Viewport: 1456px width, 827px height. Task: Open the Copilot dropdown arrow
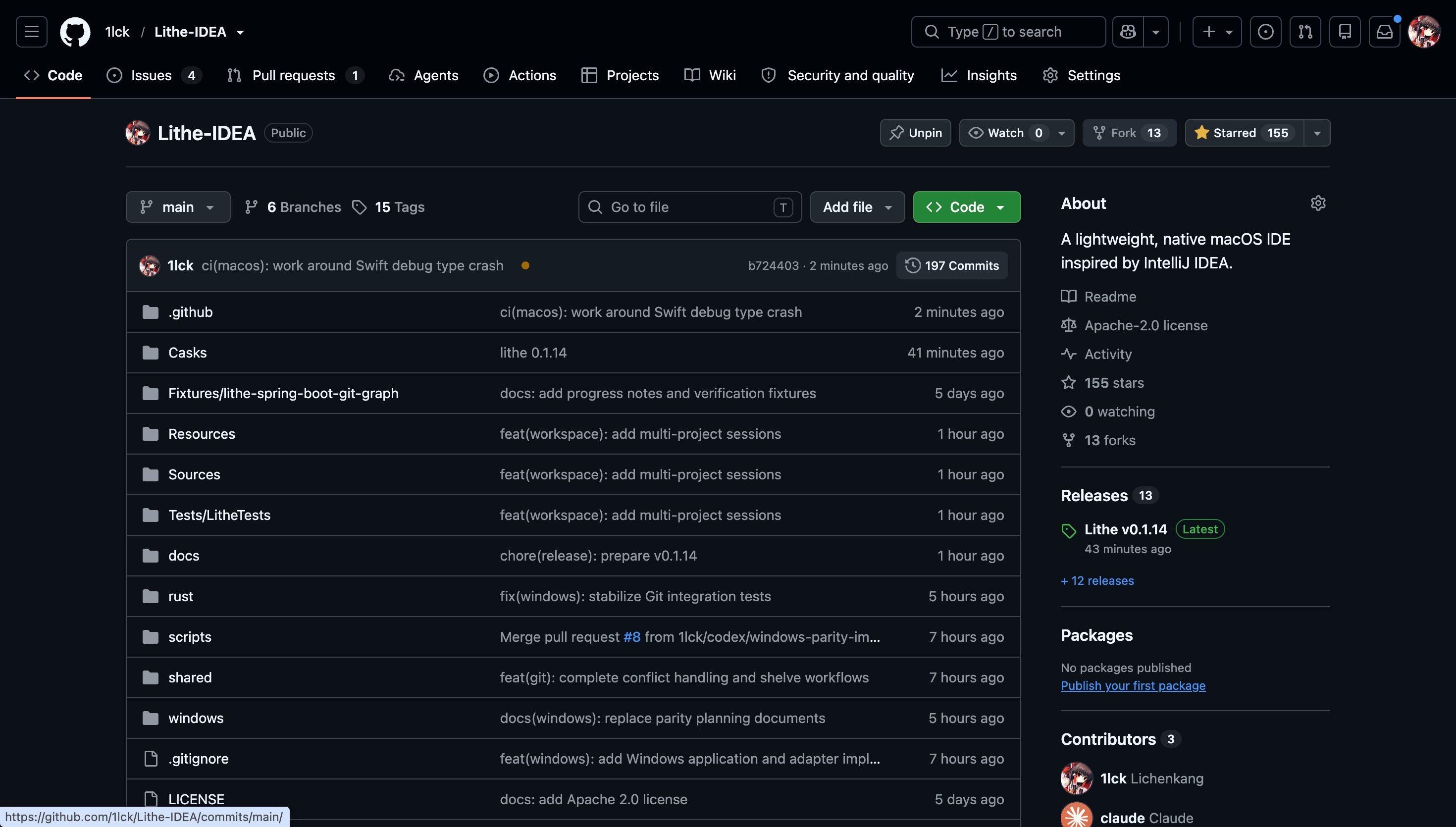point(1155,32)
